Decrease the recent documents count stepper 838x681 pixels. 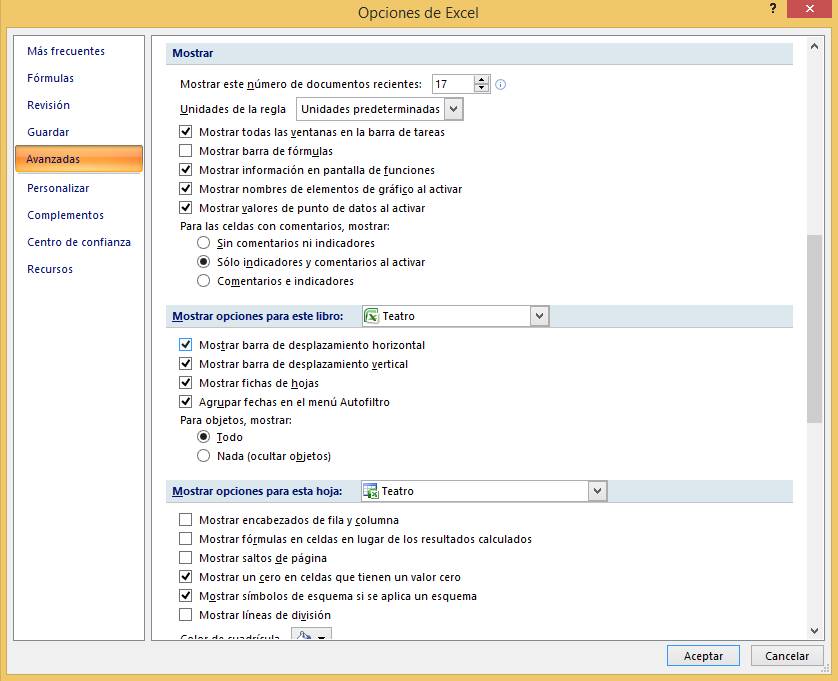click(482, 88)
